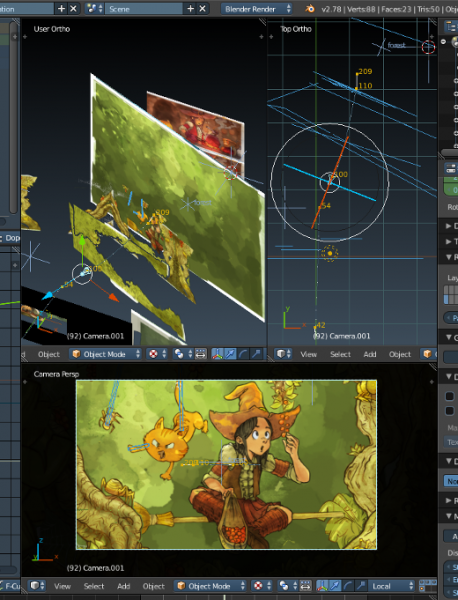Screen dimensions: 458x600
Task: Open editor type cube icon in Top Ortho header
Action: (284, 354)
